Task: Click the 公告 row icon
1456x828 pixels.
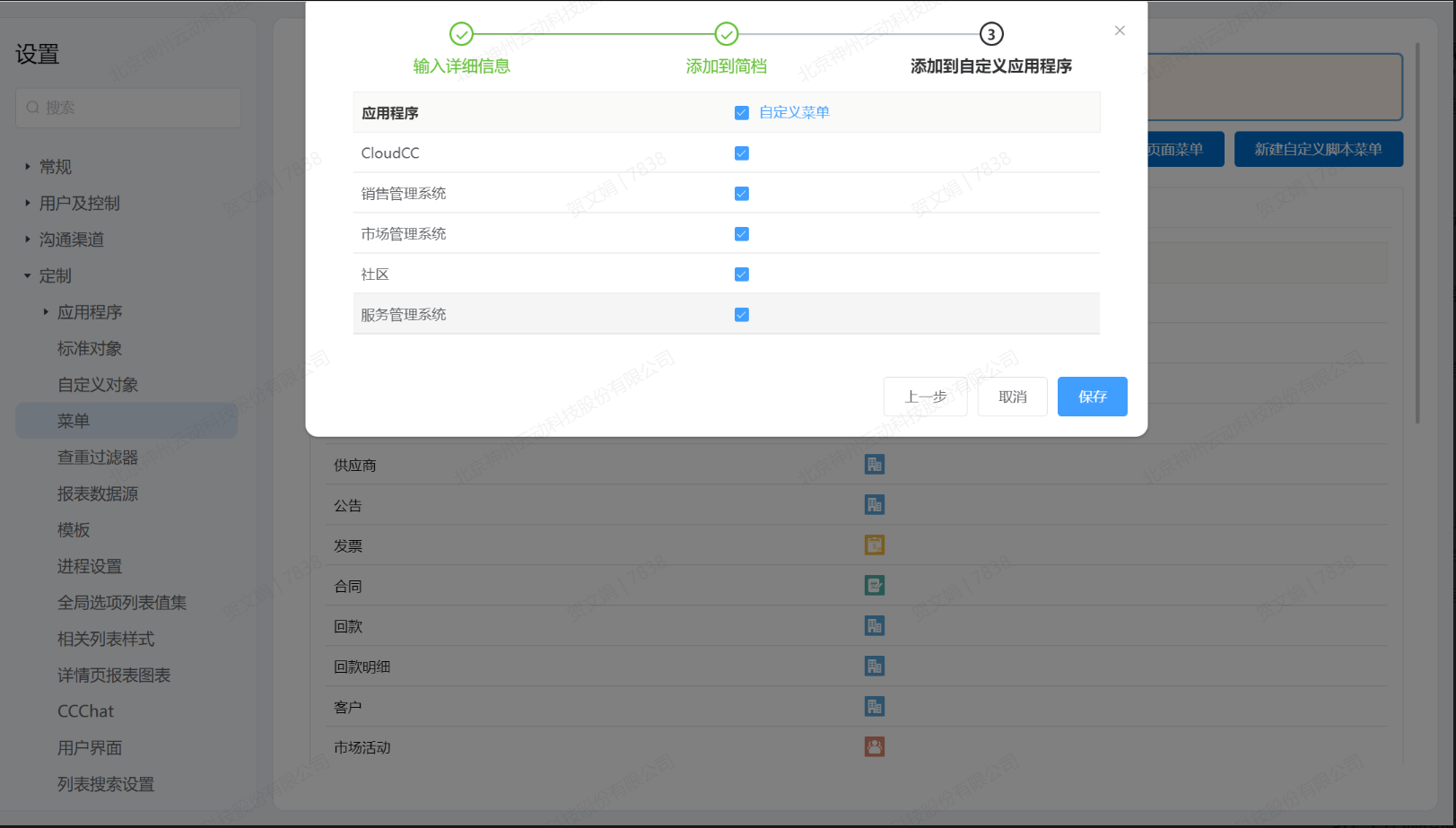Action: click(x=874, y=505)
